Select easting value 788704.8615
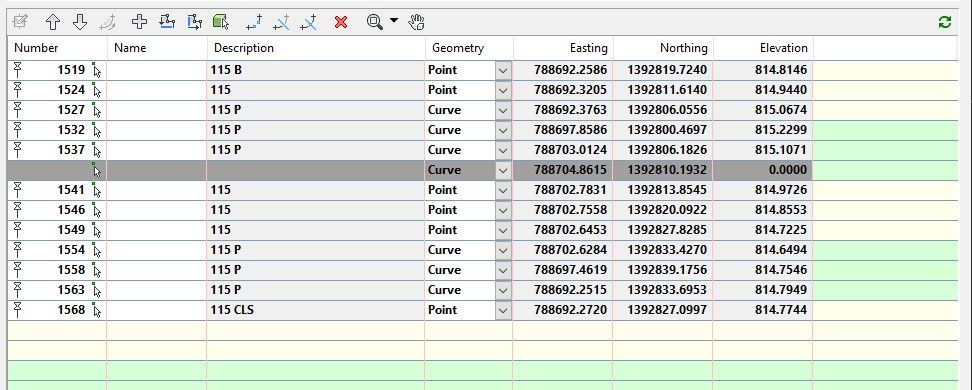This screenshot has width=972, height=390. 570,170
